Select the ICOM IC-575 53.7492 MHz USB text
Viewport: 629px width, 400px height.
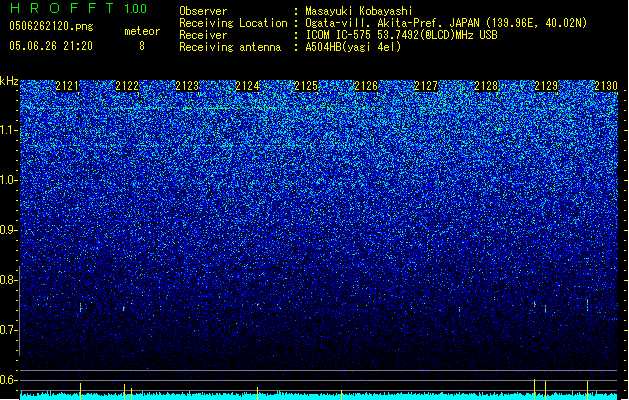(402, 35)
